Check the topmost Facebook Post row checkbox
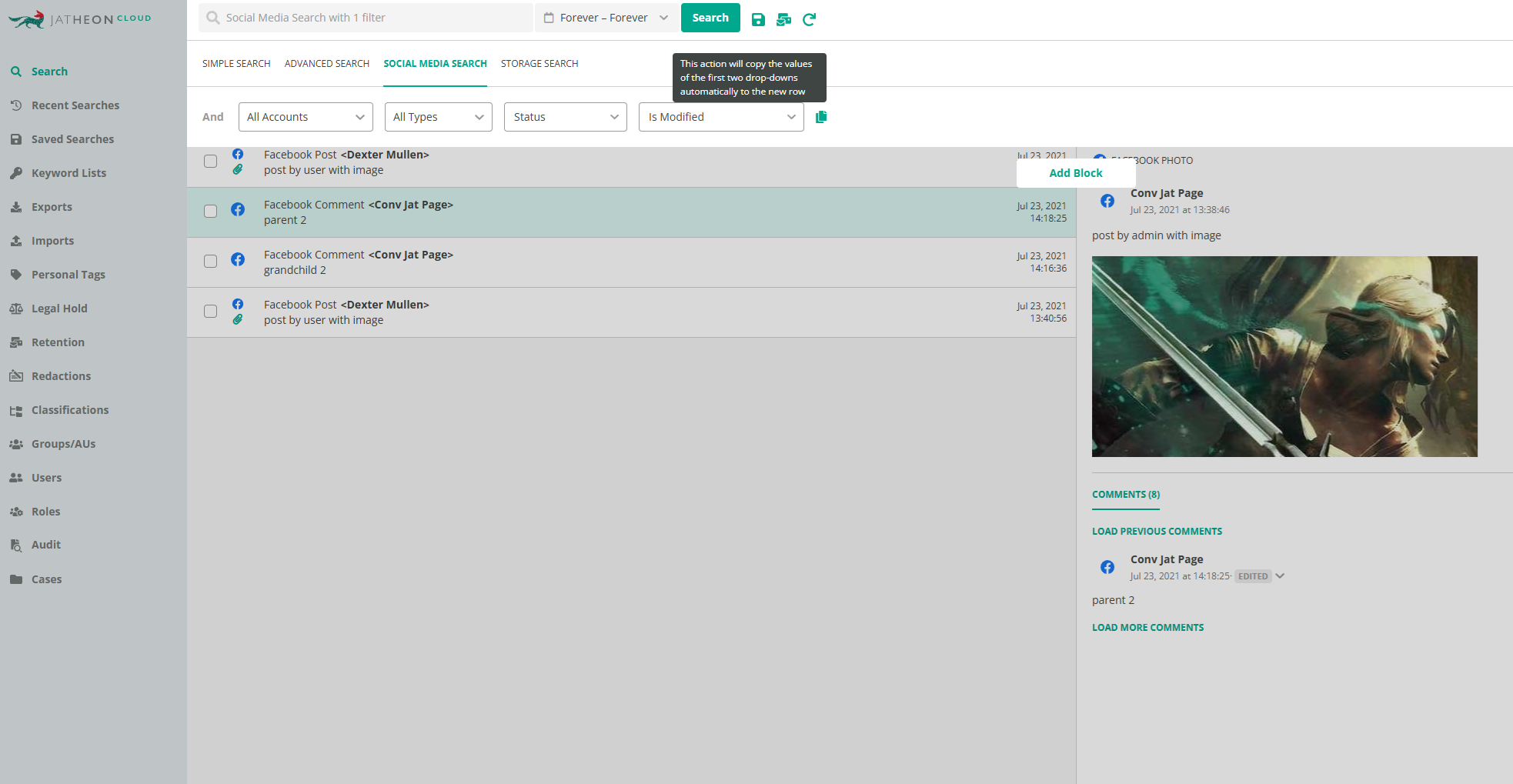This screenshot has width=1513, height=784. tap(210, 161)
